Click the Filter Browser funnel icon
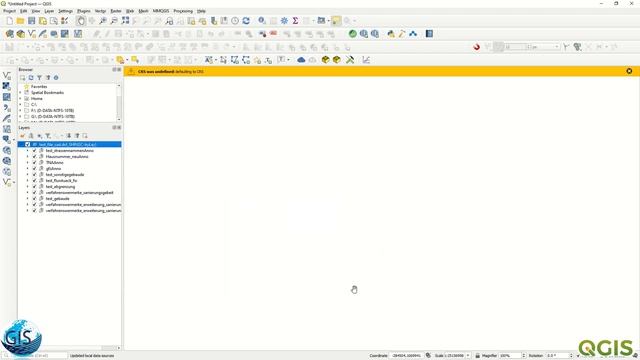 tap(40, 78)
